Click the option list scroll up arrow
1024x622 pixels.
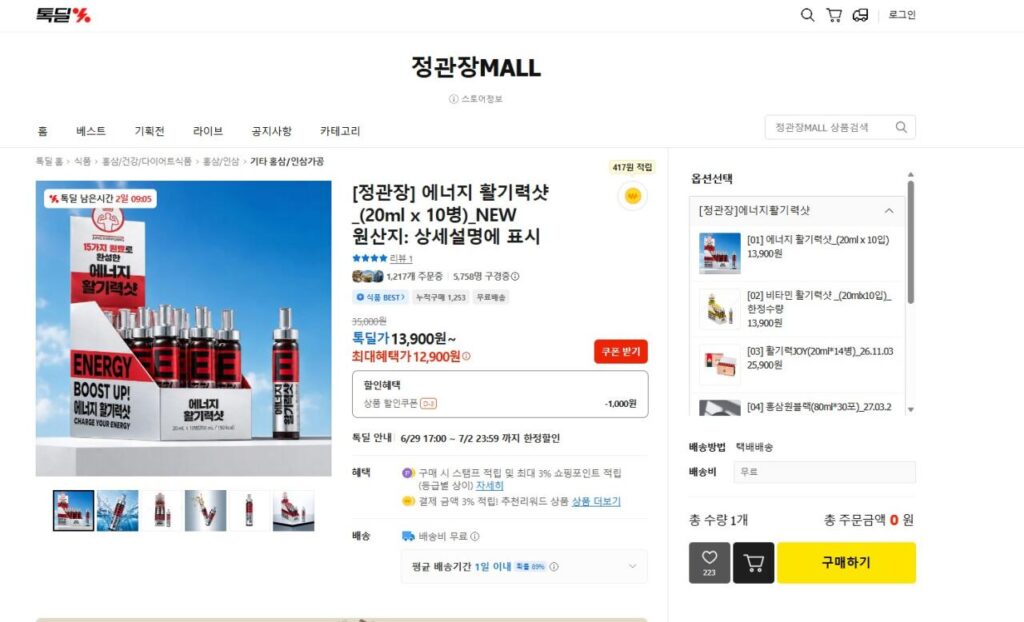click(x=910, y=175)
